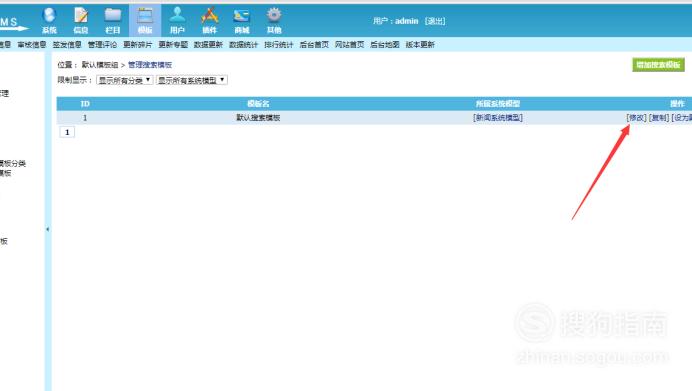
Task: Click 复制 link for 默认搜索模板
Action: click(659, 118)
